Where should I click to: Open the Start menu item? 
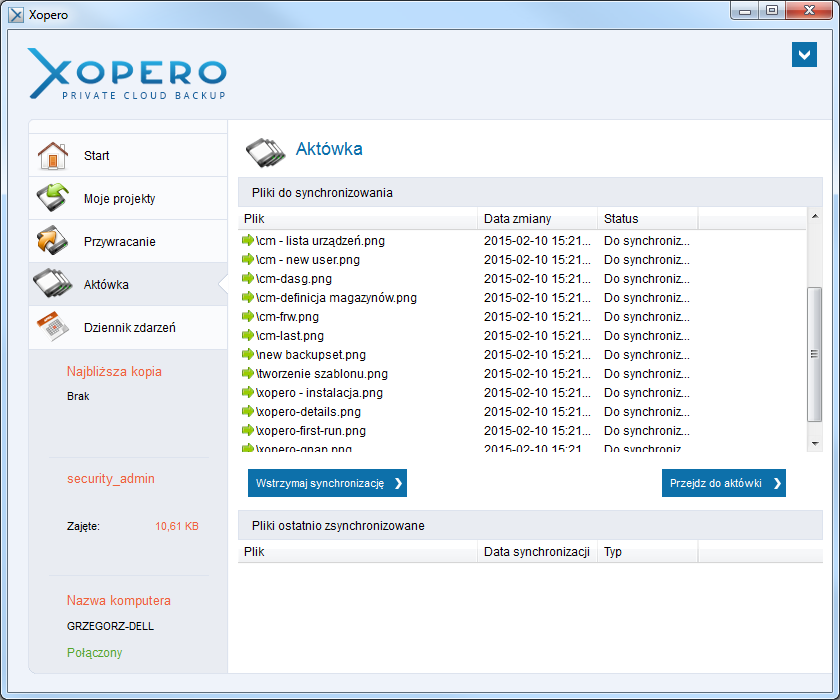click(x=128, y=155)
